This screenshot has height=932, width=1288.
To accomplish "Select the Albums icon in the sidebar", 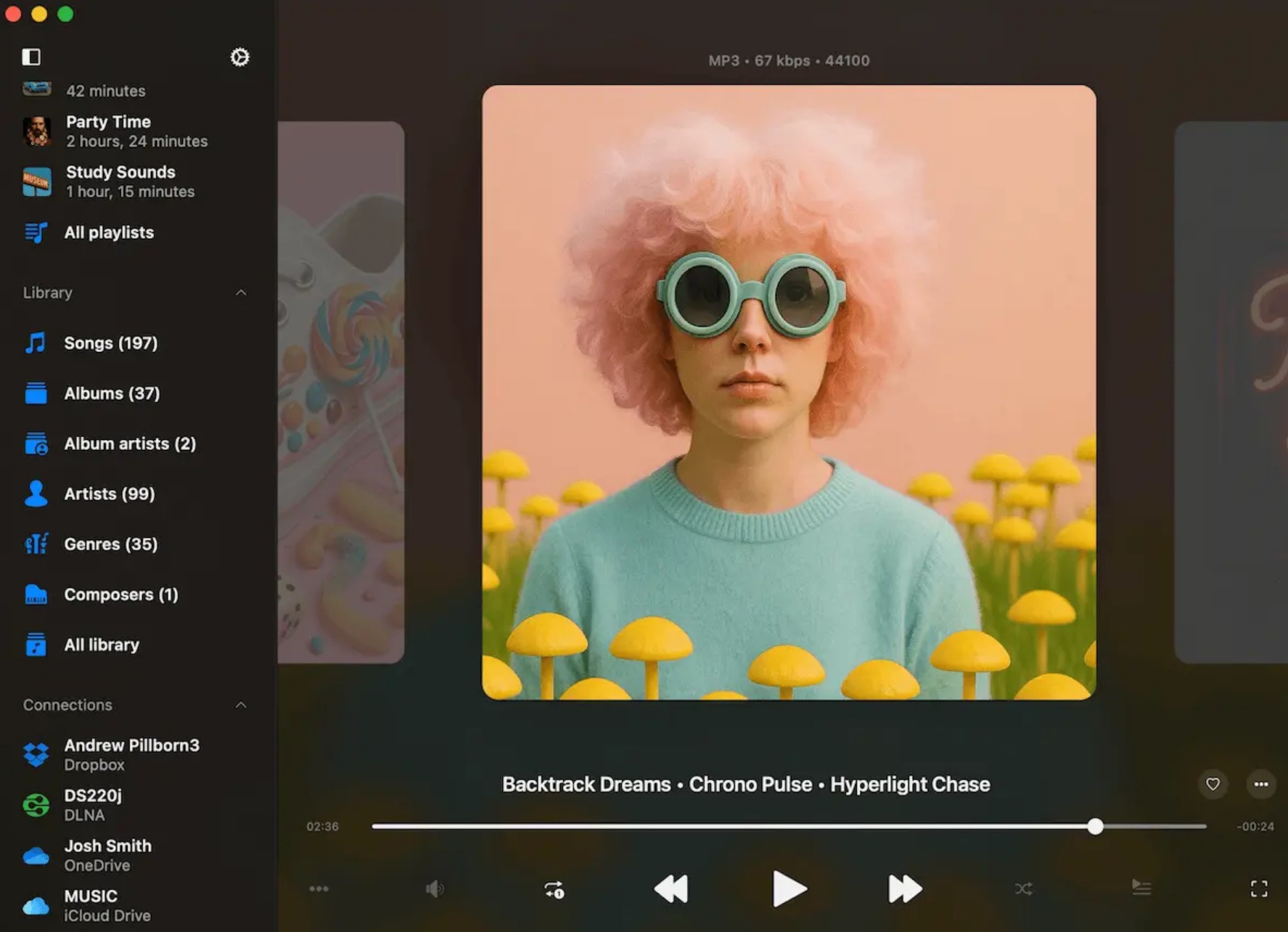I will (x=36, y=393).
